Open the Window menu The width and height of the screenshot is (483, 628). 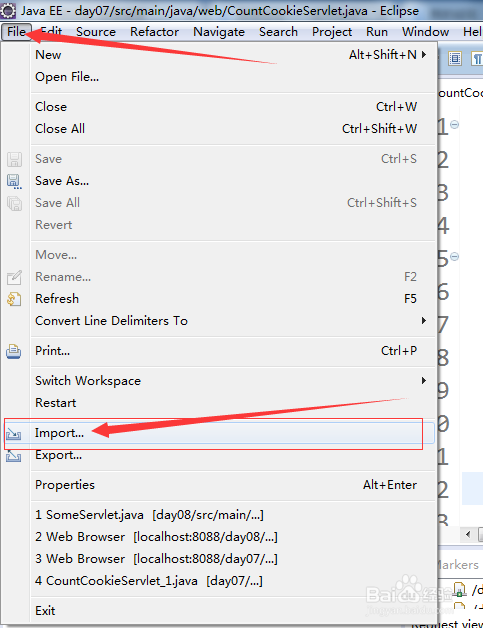[425, 32]
